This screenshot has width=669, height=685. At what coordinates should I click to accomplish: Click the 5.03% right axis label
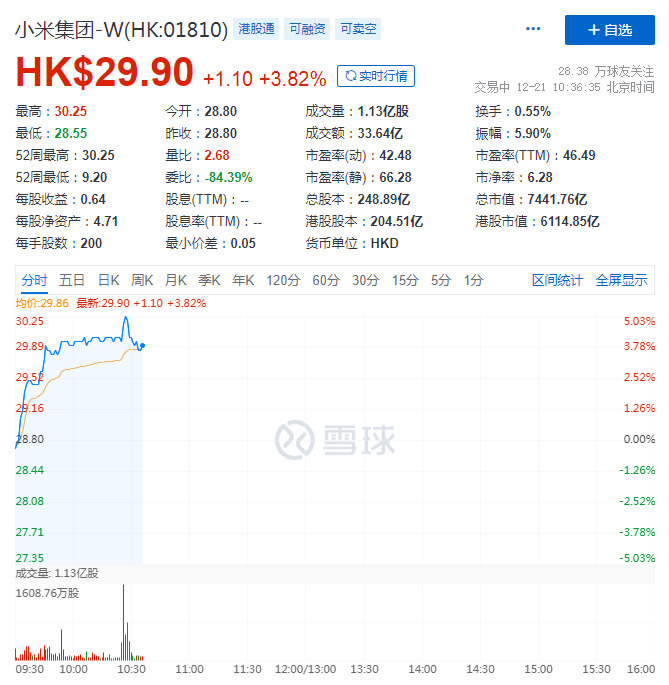tap(639, 322)
